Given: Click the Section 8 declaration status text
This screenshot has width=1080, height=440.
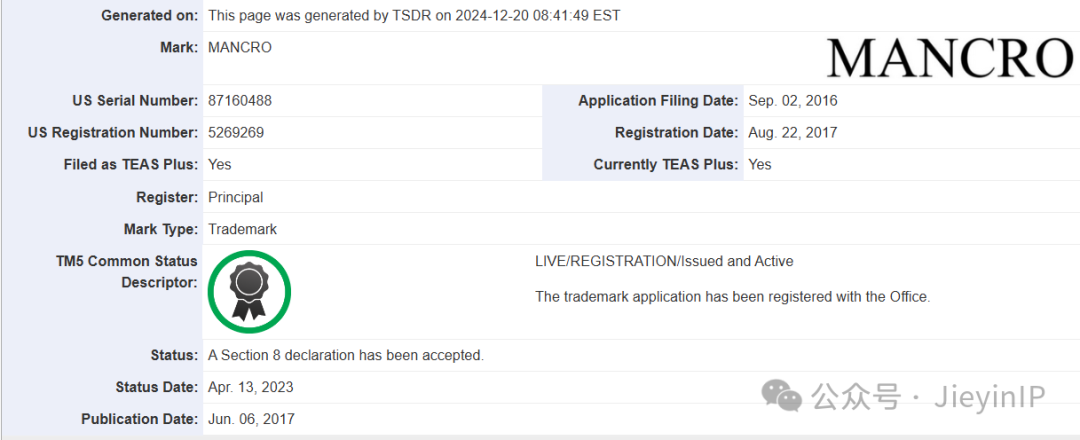Looking at the screenshot, I should pos(346,356).
